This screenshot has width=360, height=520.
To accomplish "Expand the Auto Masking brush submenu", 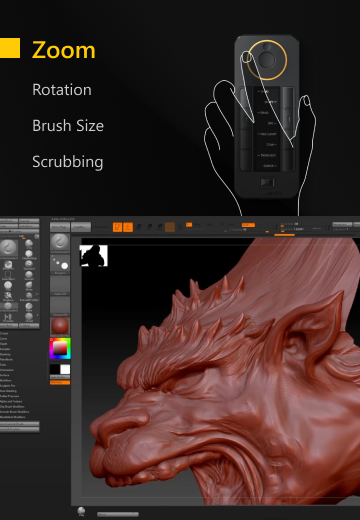I will [8, 391].
